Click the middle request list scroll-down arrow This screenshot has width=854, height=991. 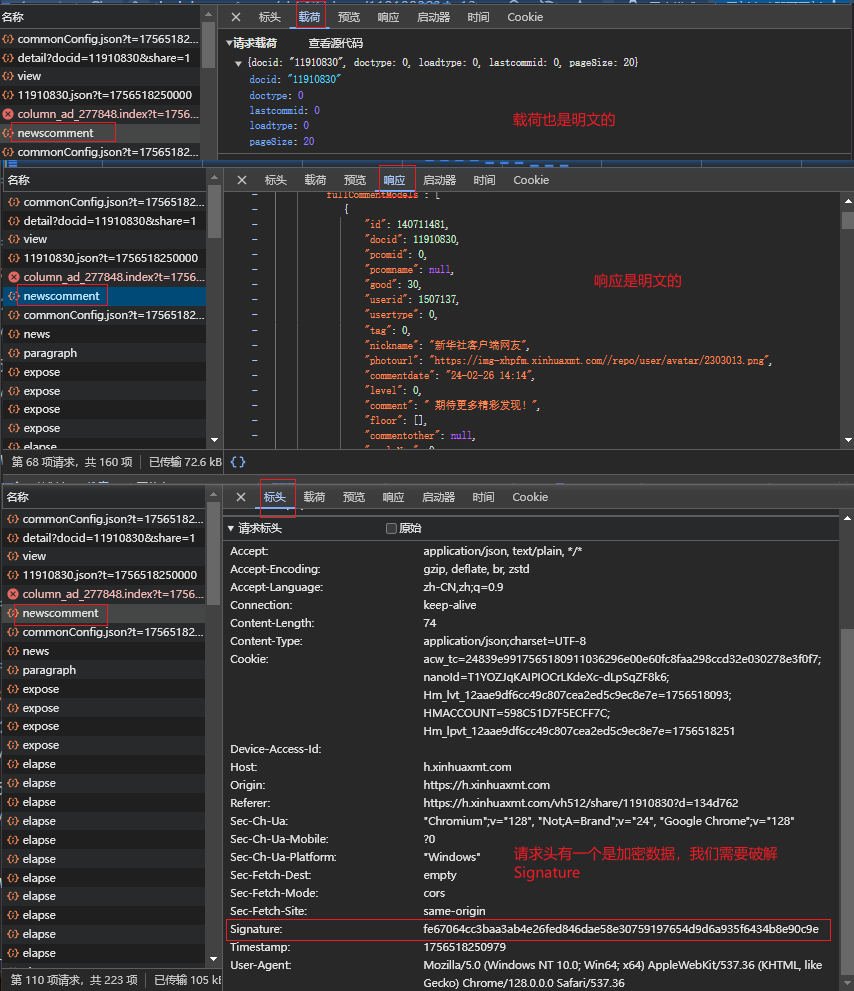coord(214,440)
